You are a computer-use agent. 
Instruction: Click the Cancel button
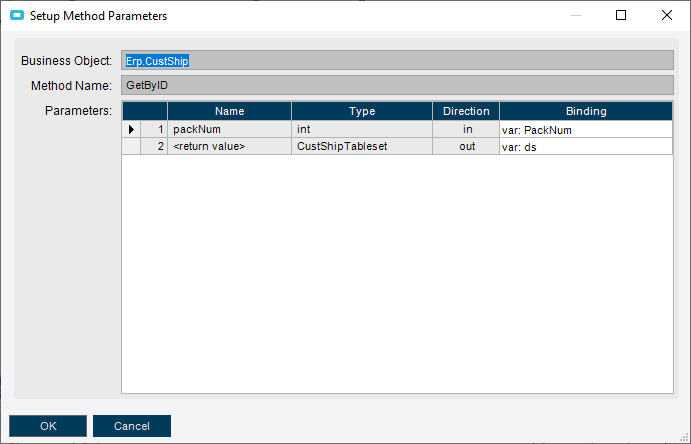[x=132, y=426]
